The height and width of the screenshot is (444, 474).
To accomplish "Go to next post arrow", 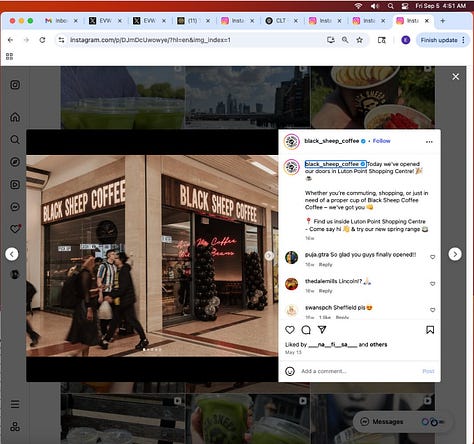I will 455,254.
